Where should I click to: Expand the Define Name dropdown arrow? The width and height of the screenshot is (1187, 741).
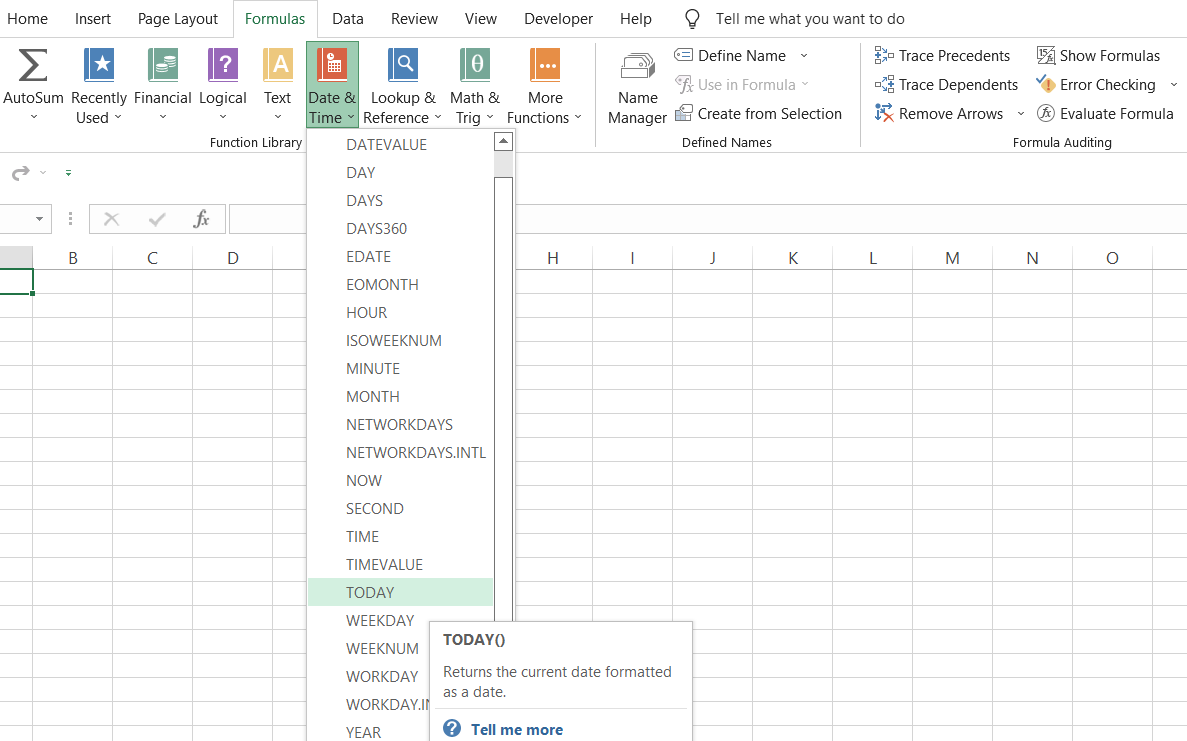tap(804, 56)
